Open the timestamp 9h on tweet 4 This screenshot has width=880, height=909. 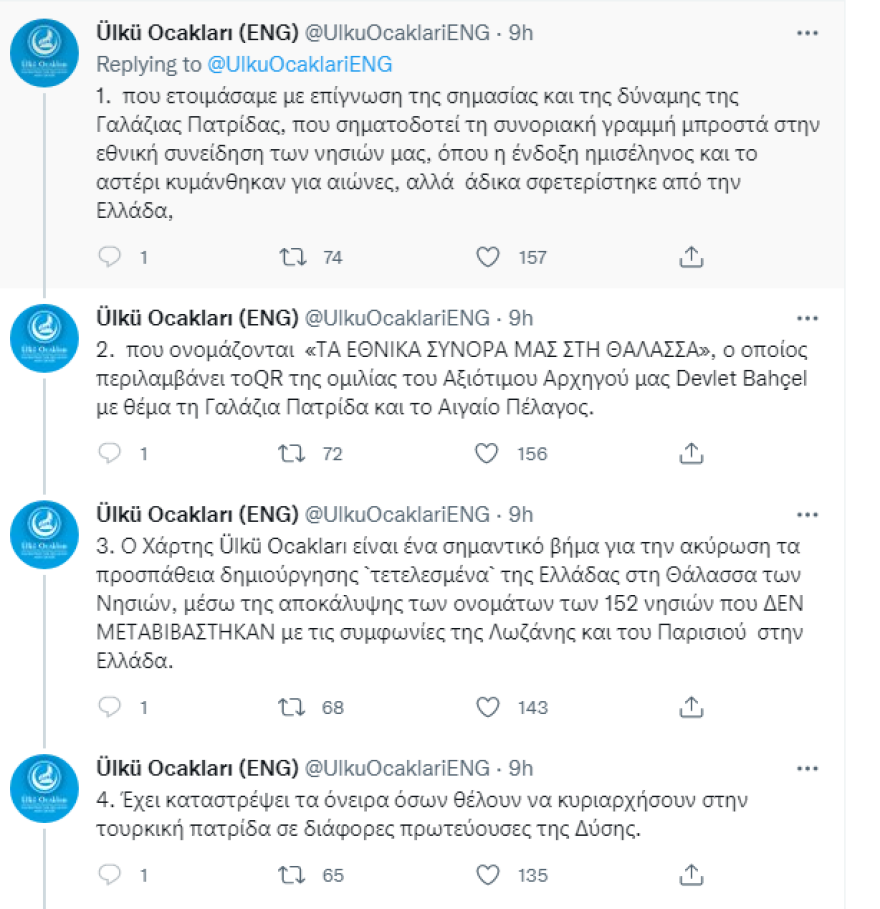click(520, 769)
